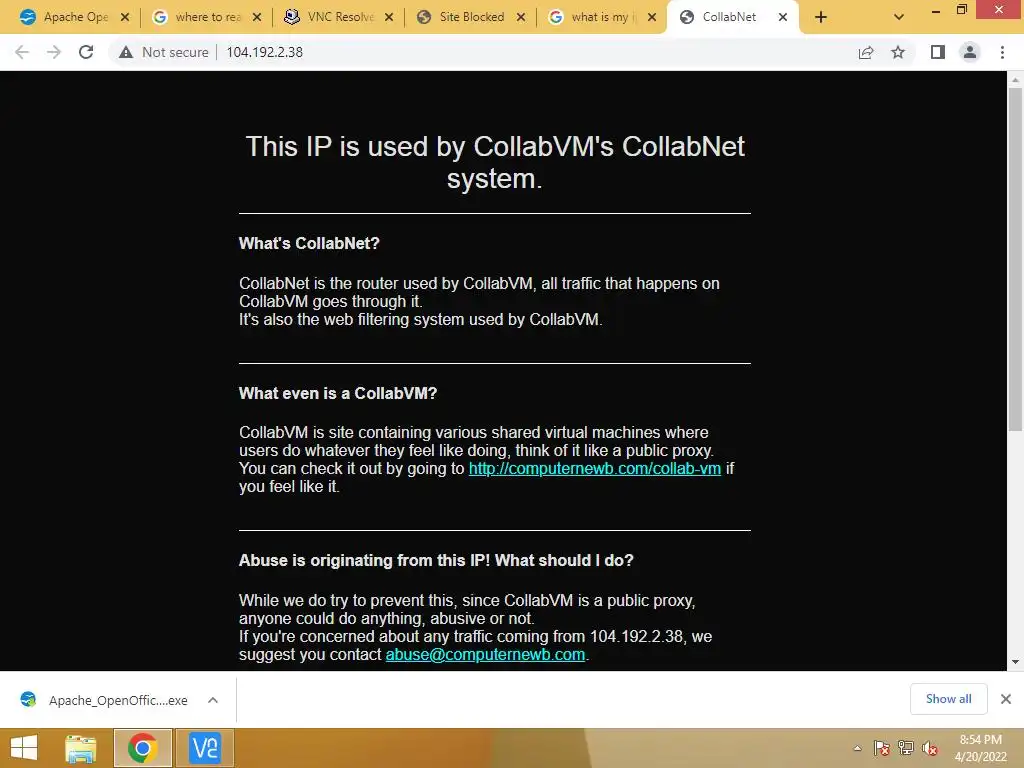This screenshot has width=1024, height=768.
Task: Click the muted volume tray icon
Action: (930, 748)
